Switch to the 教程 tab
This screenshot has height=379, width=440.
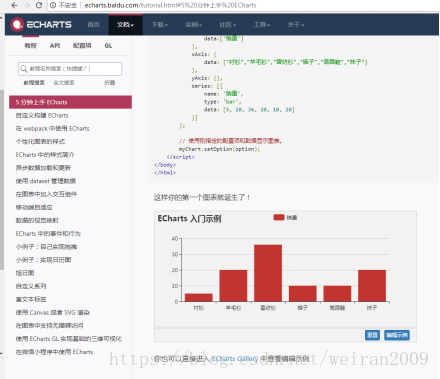(30, 46)
